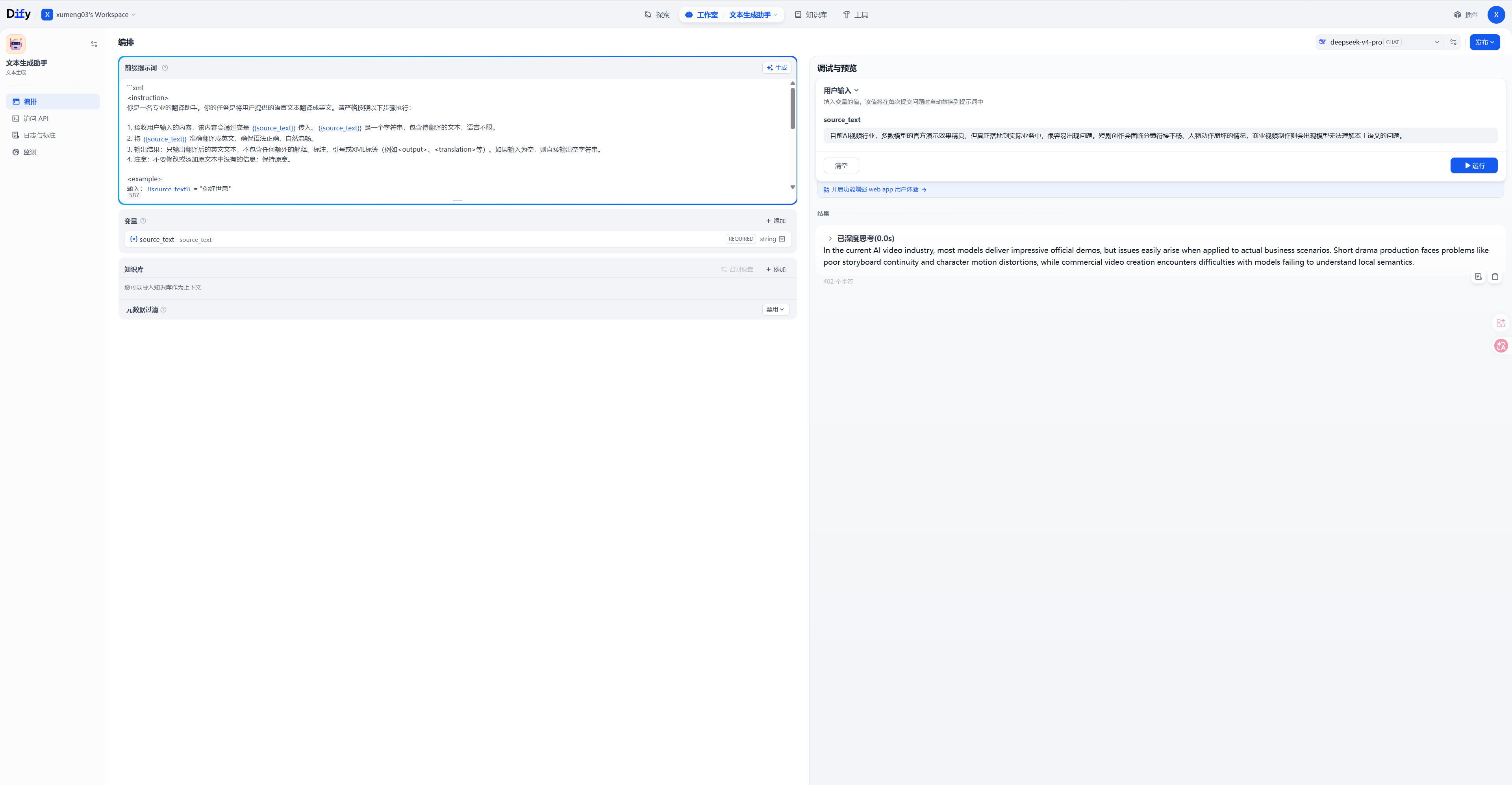The image size is (1512, 785).
Task: Click the help icon beside 变量
Action: pyautogui.click(x=143, y=221)
